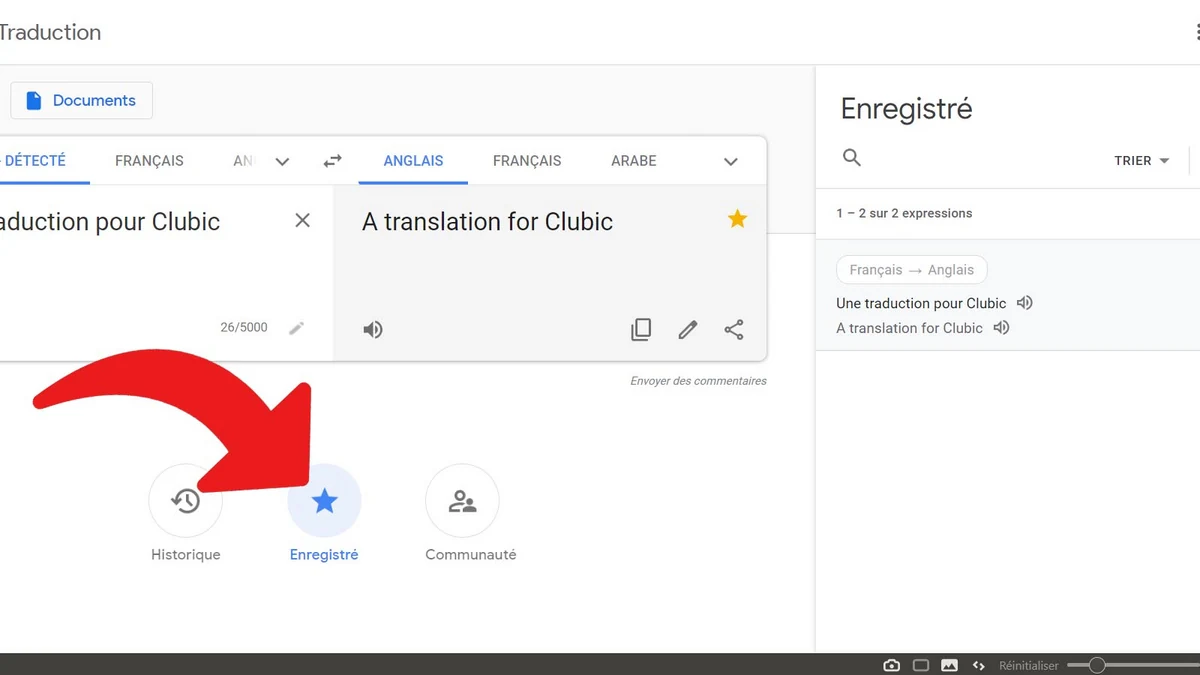Open the Historique circle button
The width and height of the screenshot is (1200, 675).
point(185,501)
